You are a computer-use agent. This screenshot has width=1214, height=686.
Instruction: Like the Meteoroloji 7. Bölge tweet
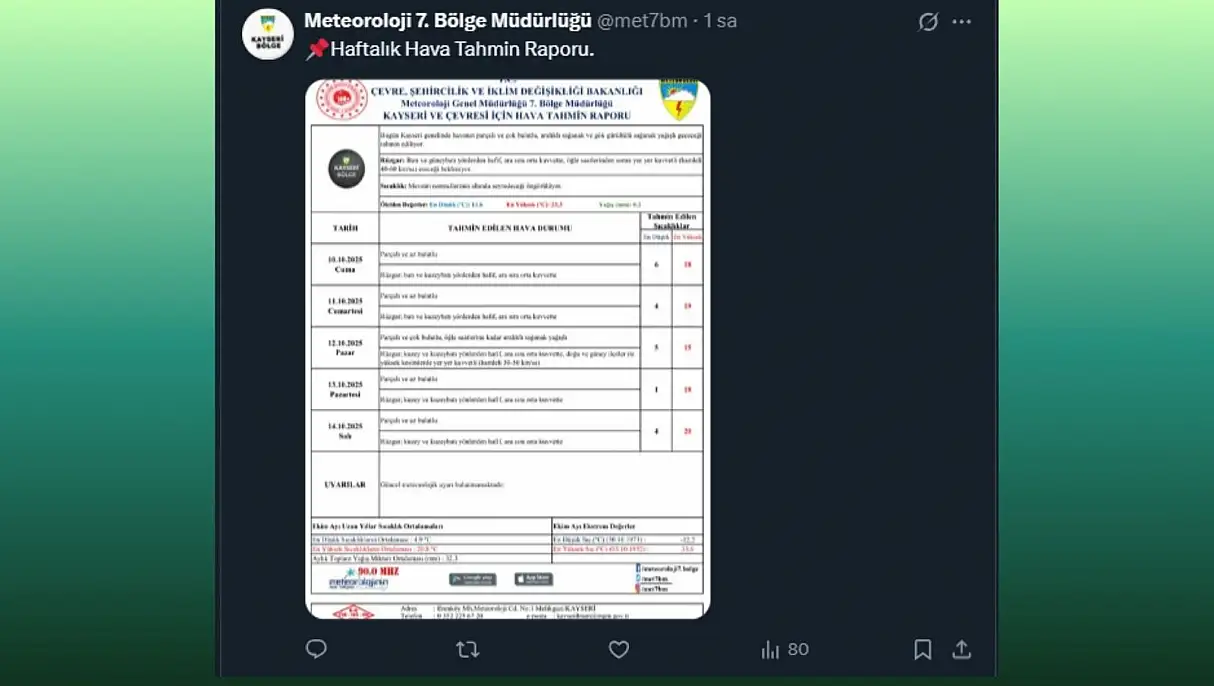[619, 649]
